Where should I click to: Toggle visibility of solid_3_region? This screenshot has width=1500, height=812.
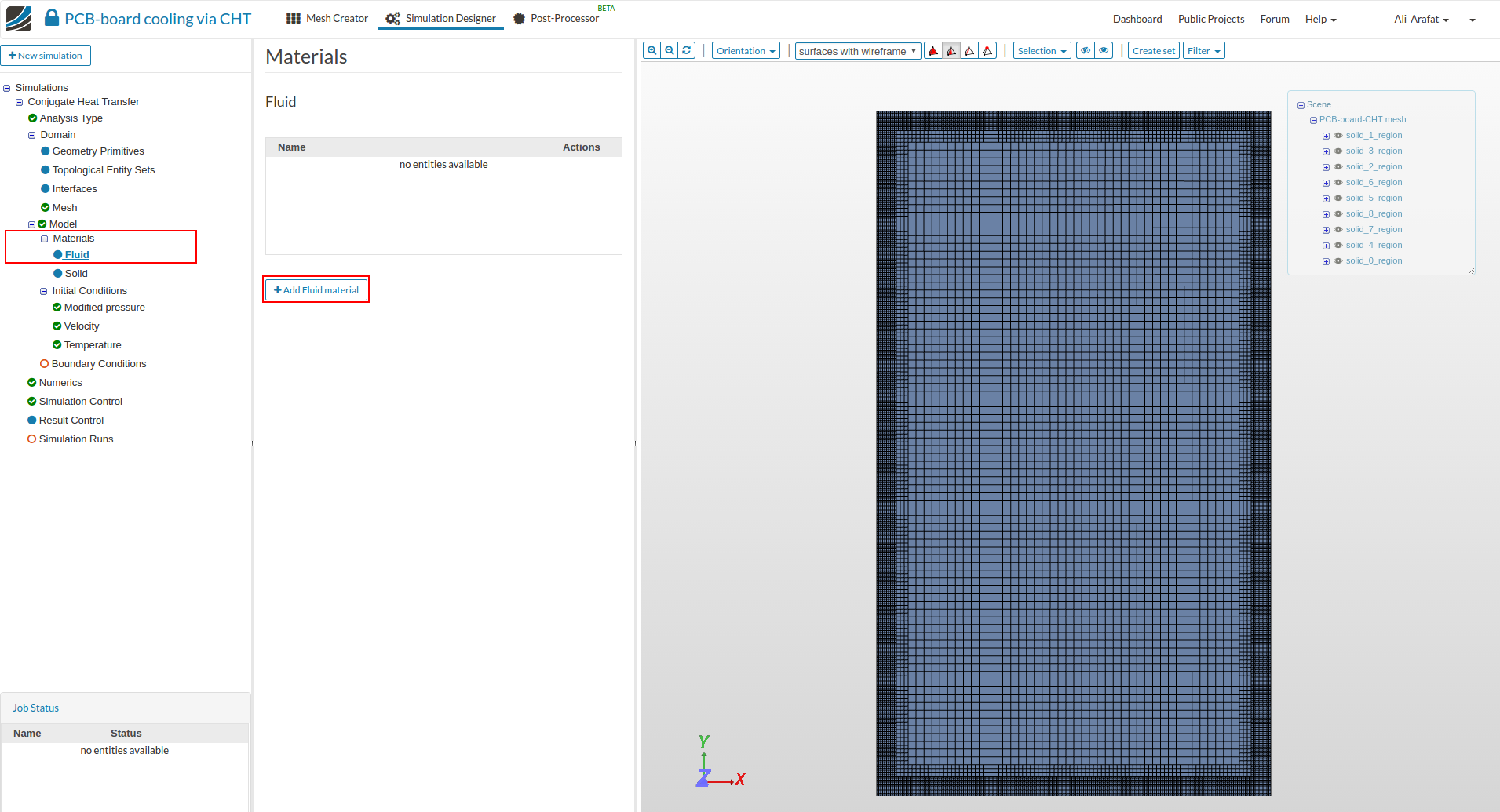click(x=1338, y=151)
